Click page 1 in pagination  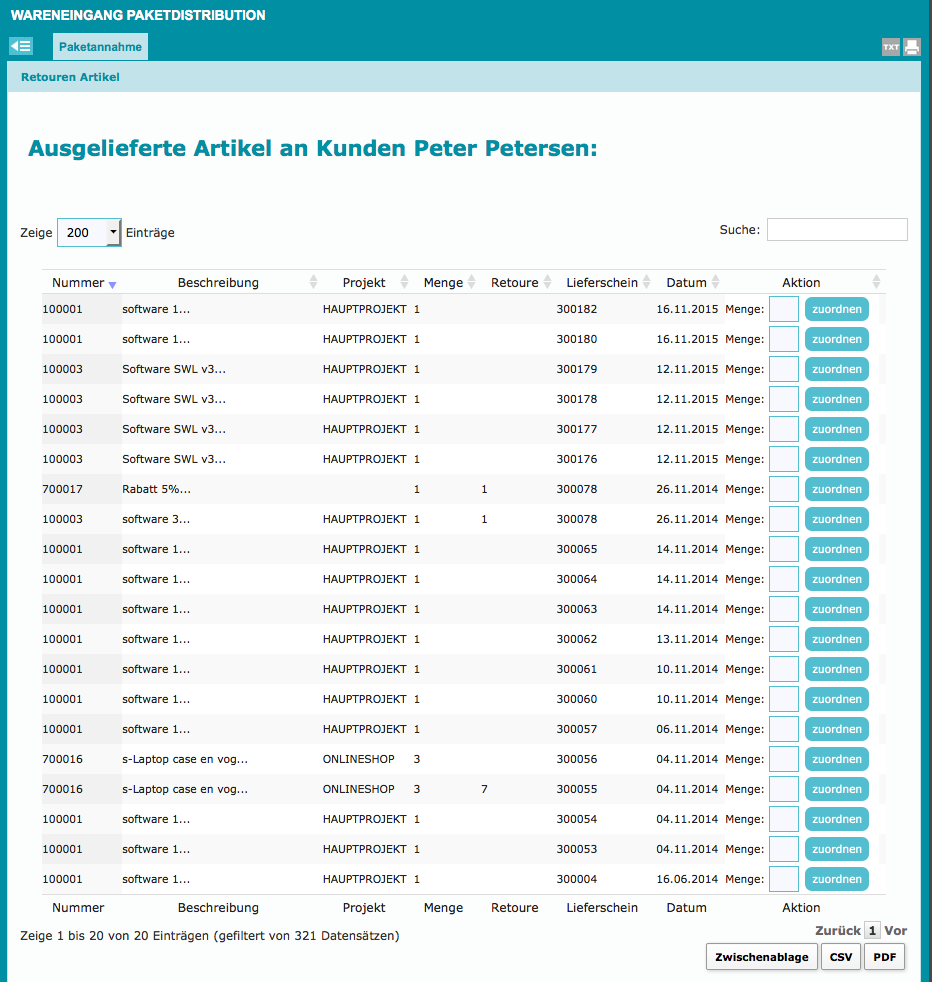872,931
